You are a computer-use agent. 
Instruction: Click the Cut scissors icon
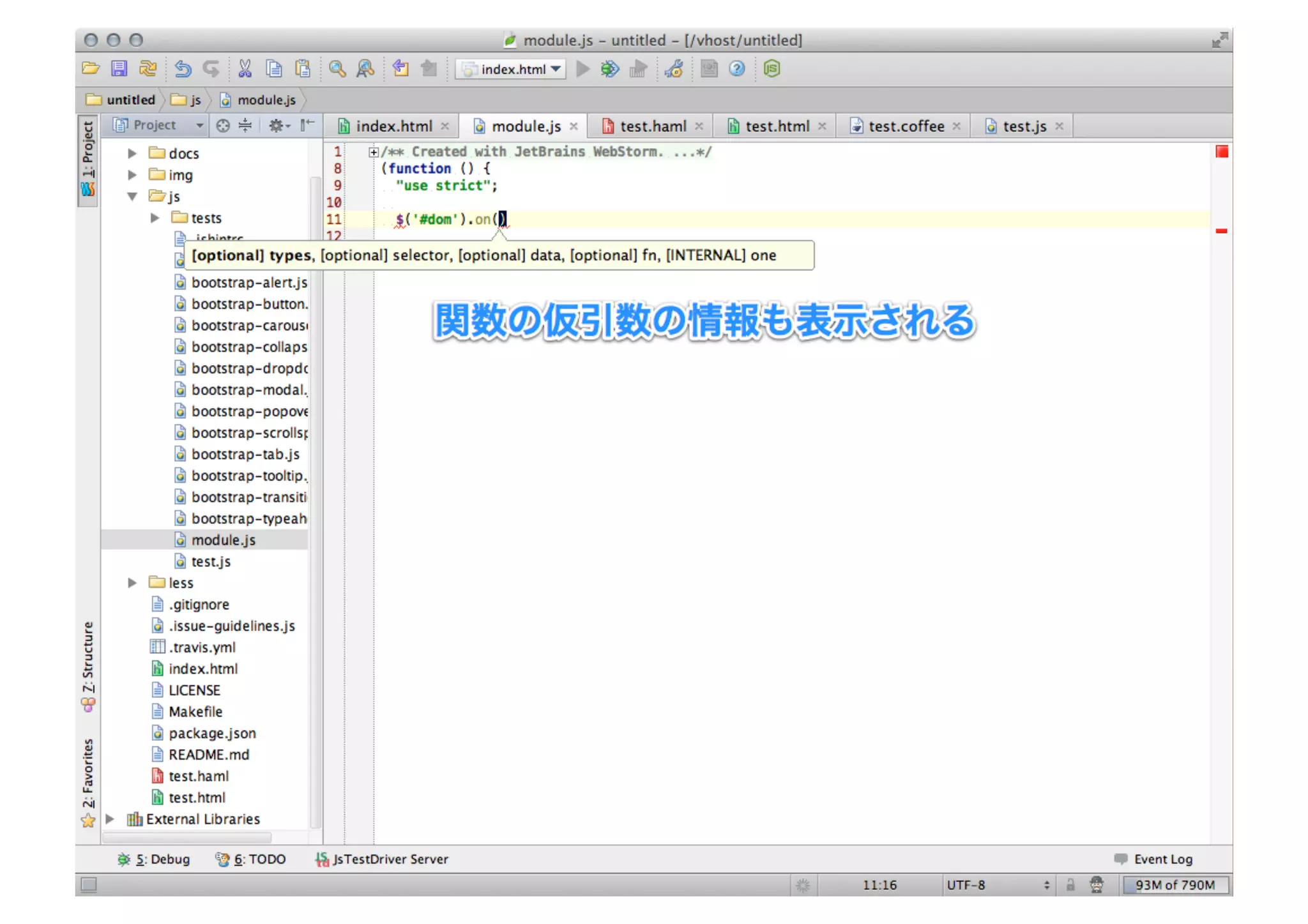pyautogui.click(x=245, y=69)
